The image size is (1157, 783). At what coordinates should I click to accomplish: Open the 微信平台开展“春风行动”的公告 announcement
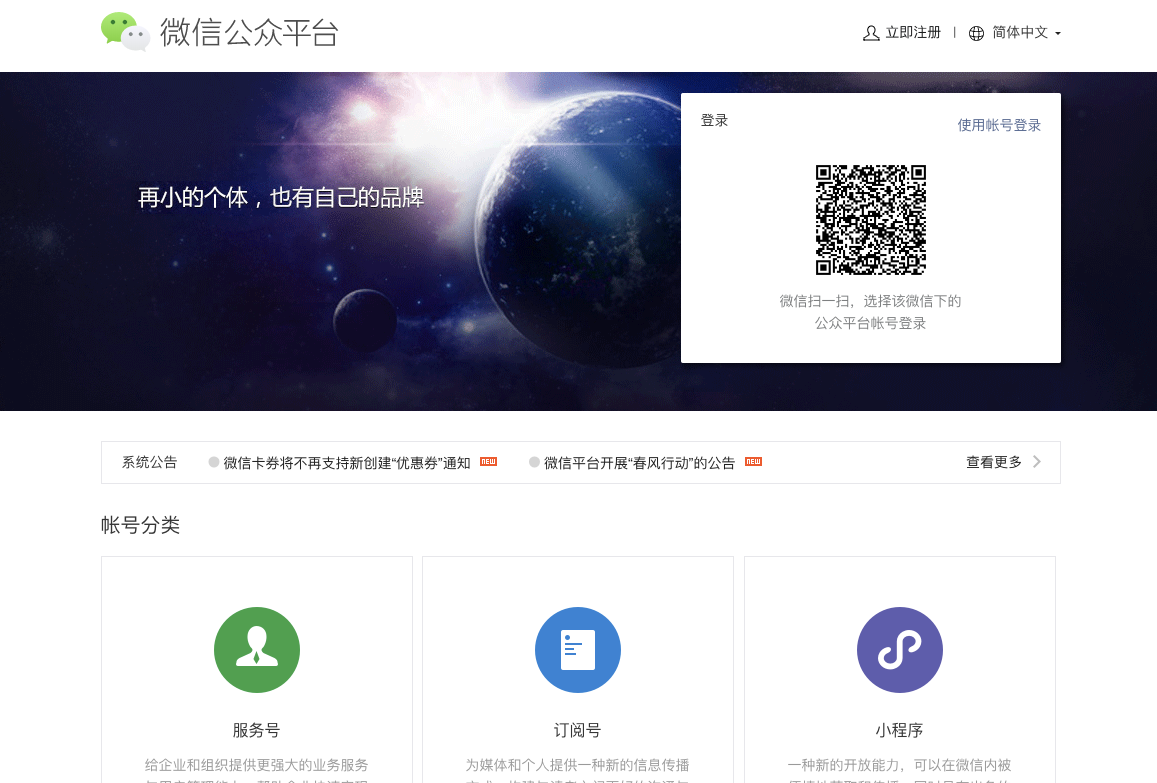pos(640,463)
